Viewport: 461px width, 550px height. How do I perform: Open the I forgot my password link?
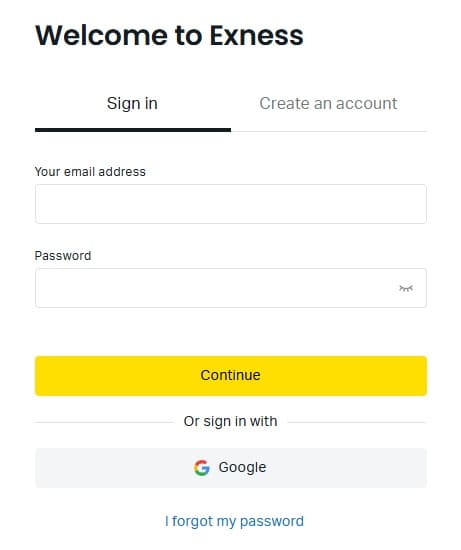click(234, 522)
